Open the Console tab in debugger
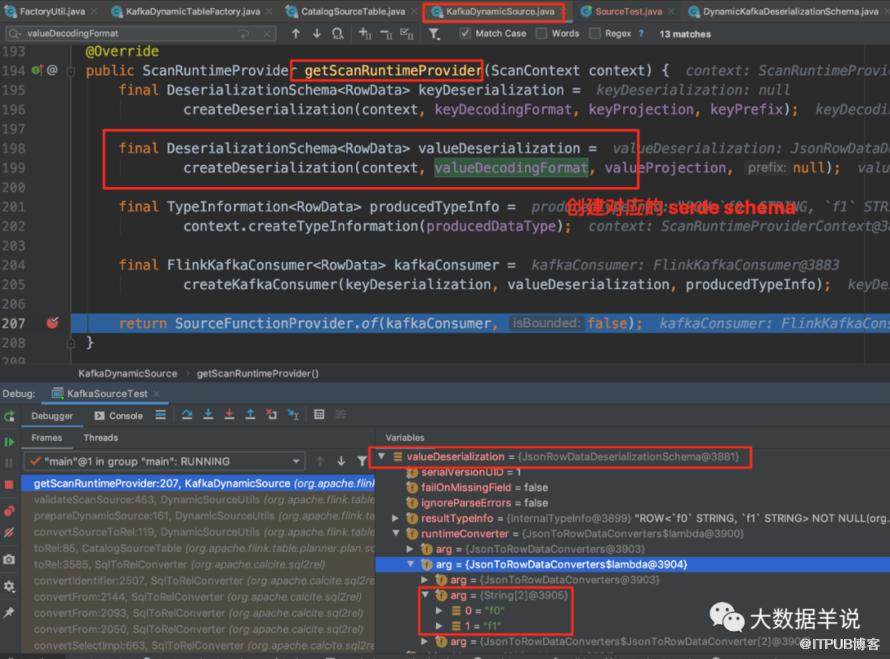The height and width of the screenshot is (659, 890). pyautogui.click(x=119, y=415)
